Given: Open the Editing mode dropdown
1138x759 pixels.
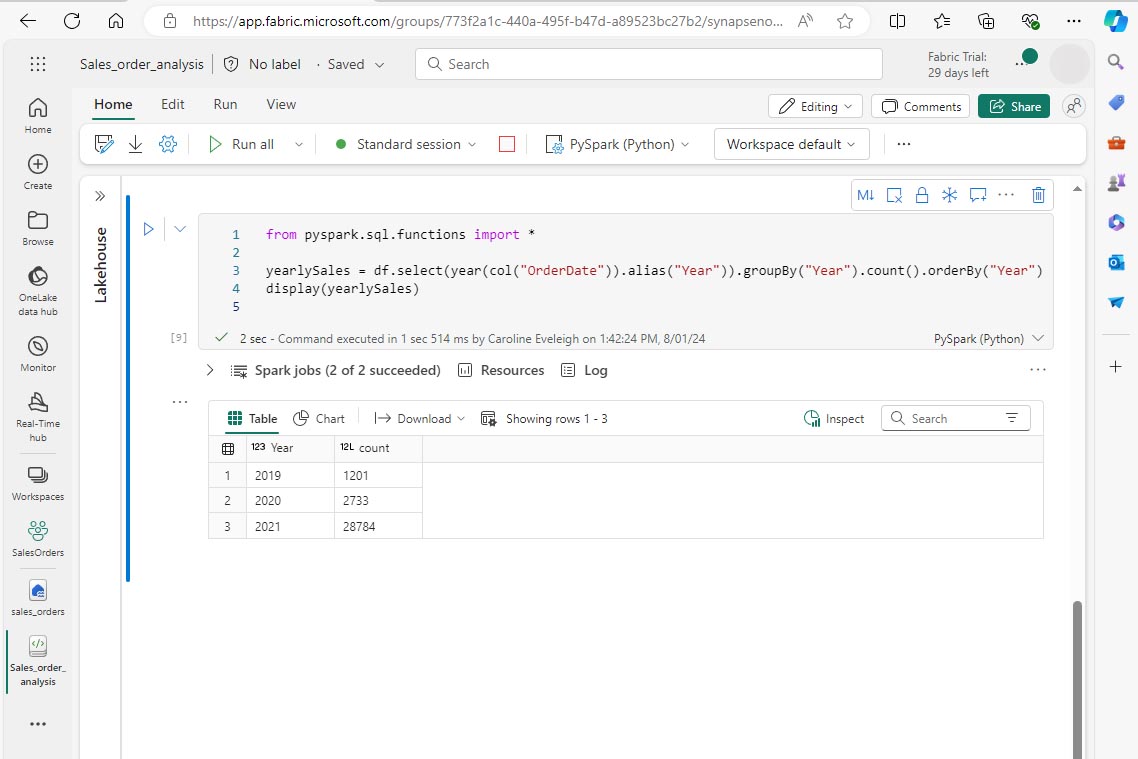Looking at the screenshot, I should click(x=815, y=107).
